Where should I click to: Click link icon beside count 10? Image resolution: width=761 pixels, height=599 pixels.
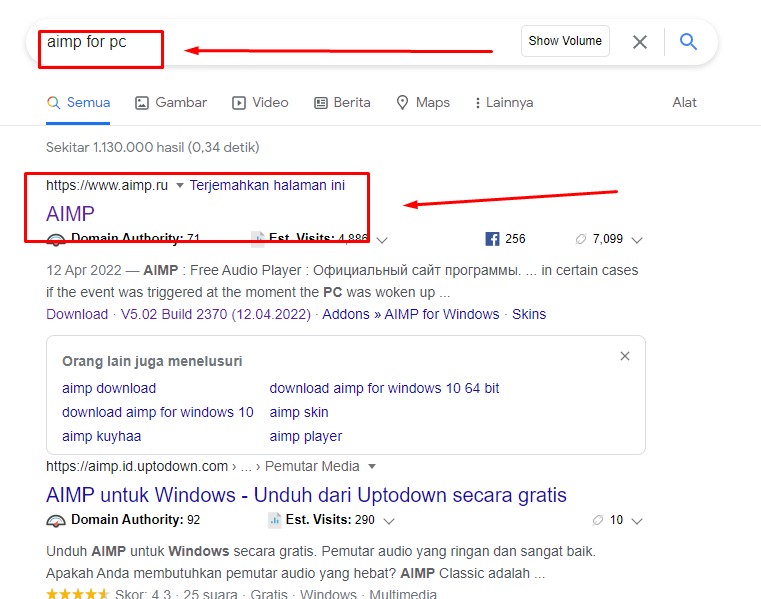click(x=597, y=520)
